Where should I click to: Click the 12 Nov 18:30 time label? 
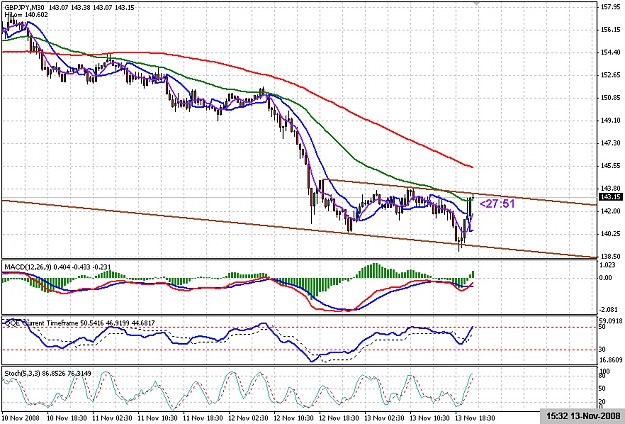pos(337,418)
